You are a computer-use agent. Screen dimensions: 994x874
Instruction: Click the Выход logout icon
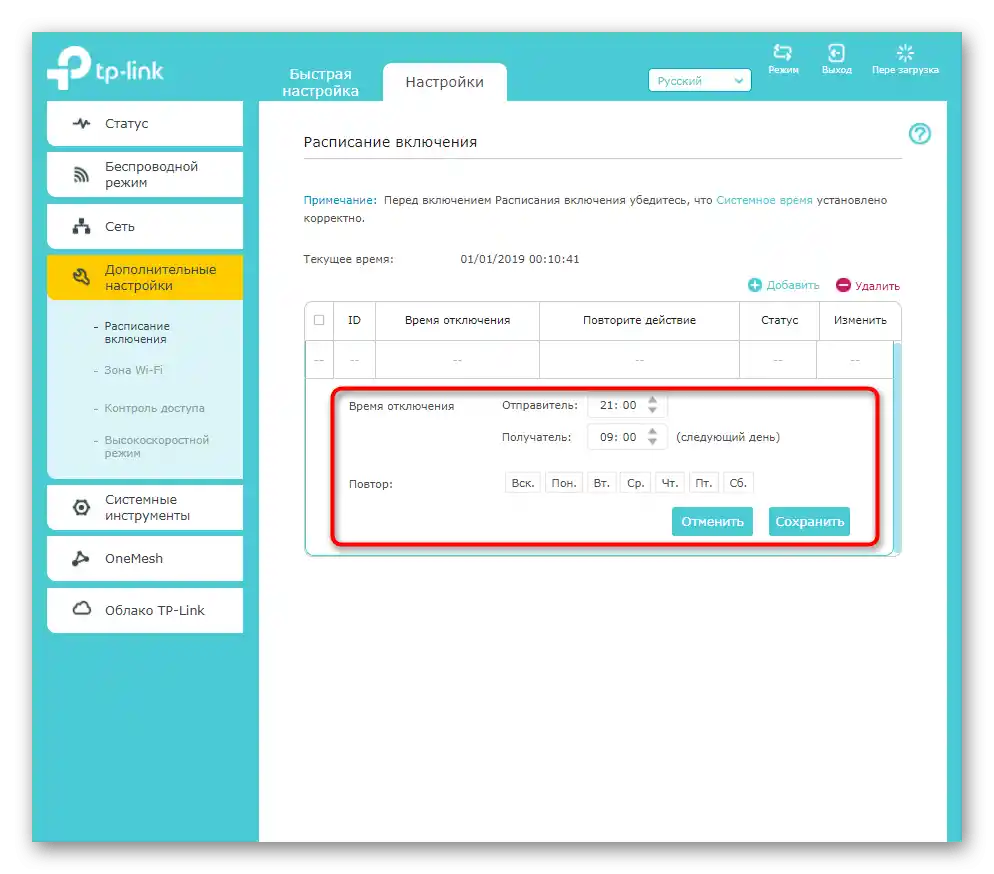coord(836,53)
